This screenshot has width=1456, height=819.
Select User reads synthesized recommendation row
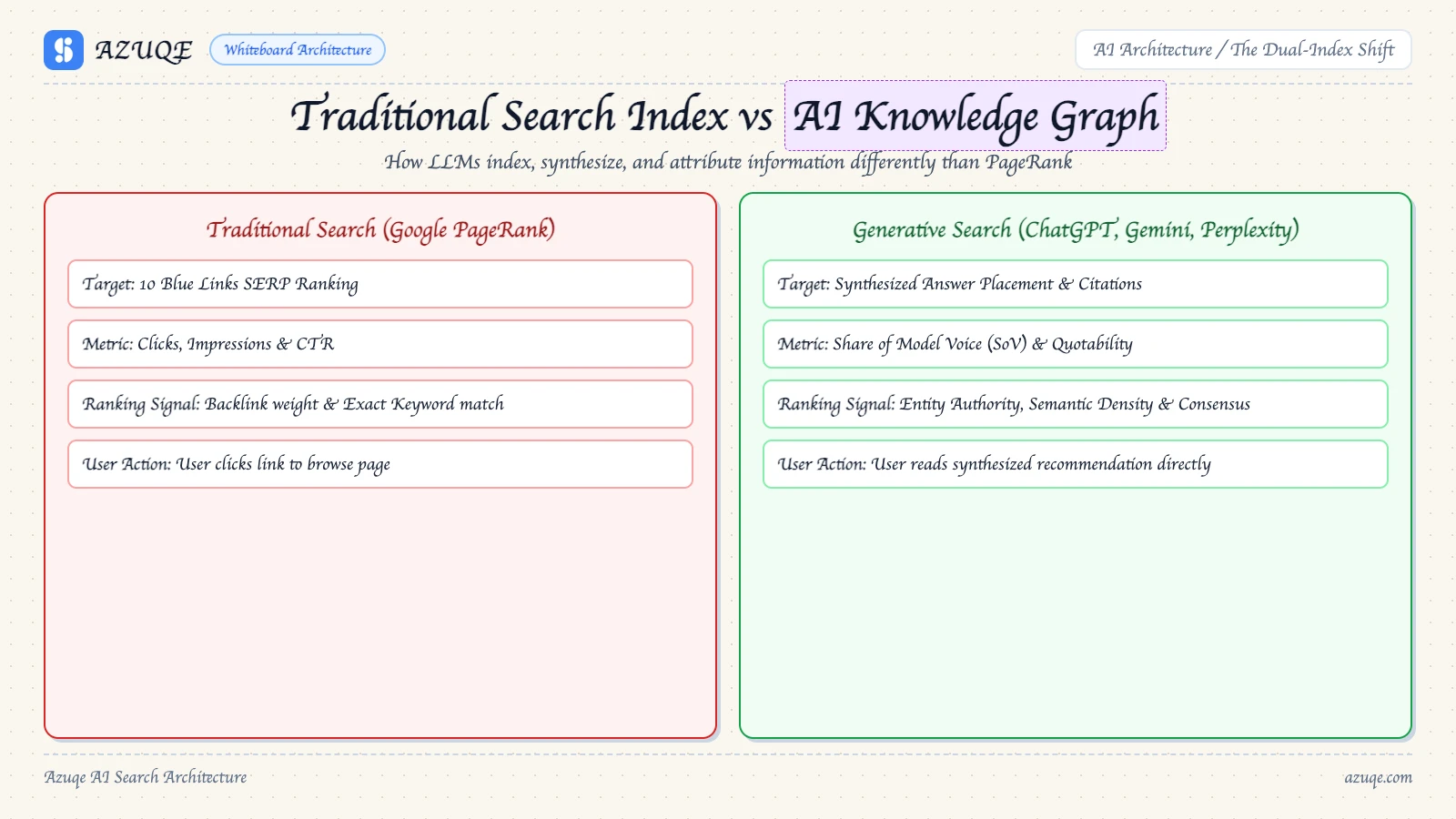point(1076,464)
